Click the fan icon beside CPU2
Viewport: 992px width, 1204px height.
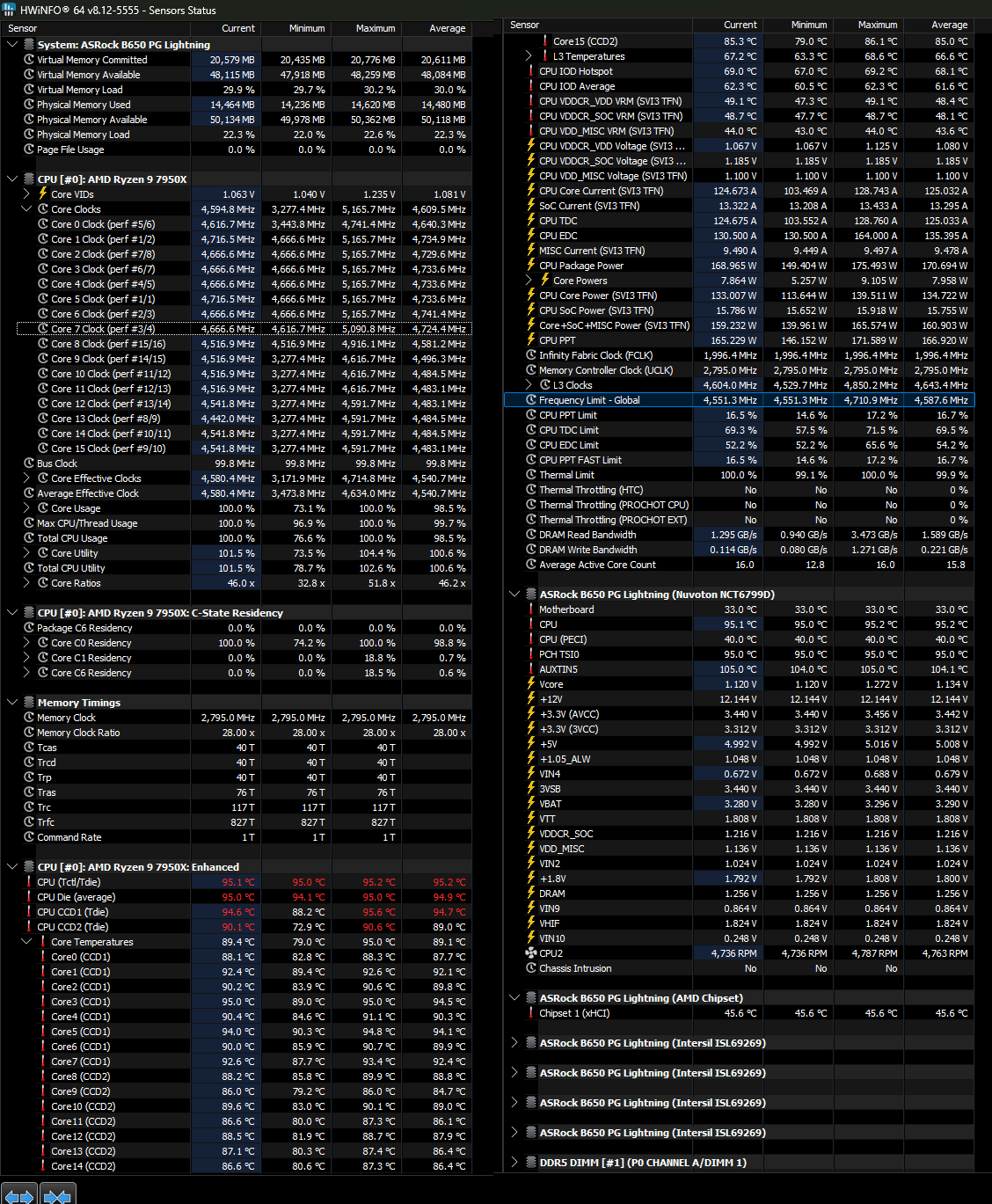tap(531, 953)
